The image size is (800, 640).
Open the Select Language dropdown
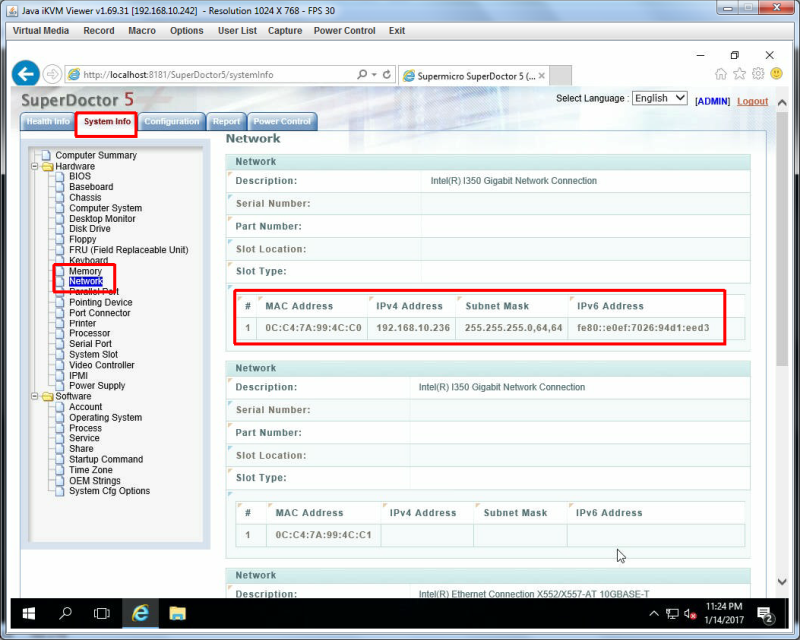coord(659,98)
